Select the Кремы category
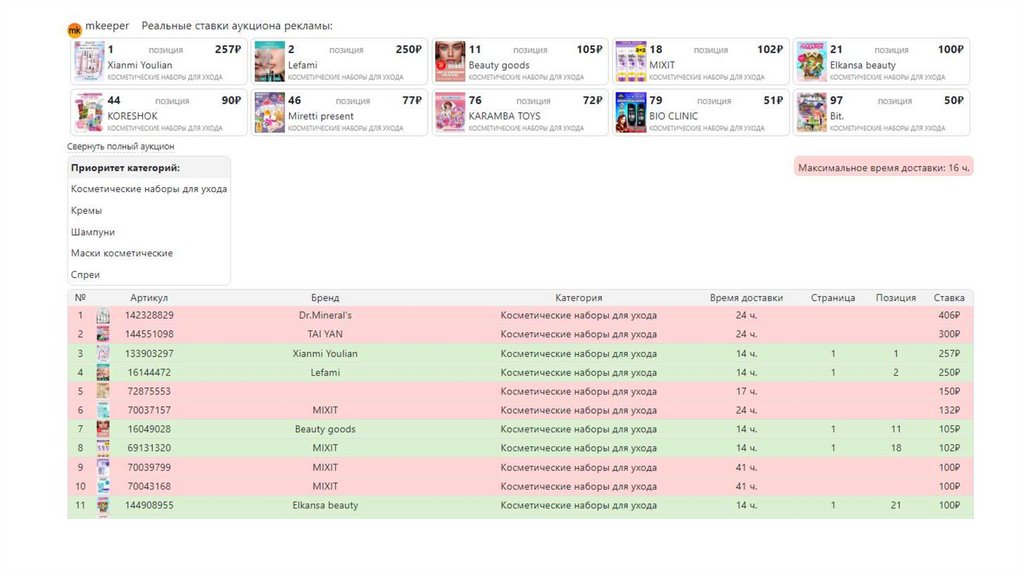The width and height of the screenshot is (1024, 574). click(x=86, y=210)
